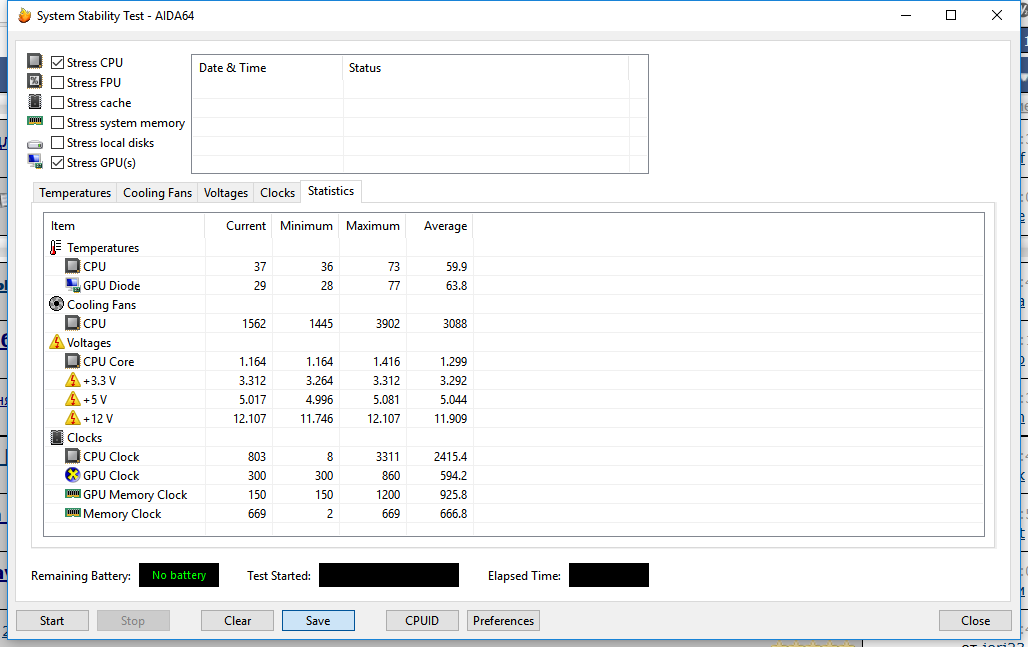Open the CPUID panel button
The height and width of the screenshot is (647, 1028).
coord(422,621)
